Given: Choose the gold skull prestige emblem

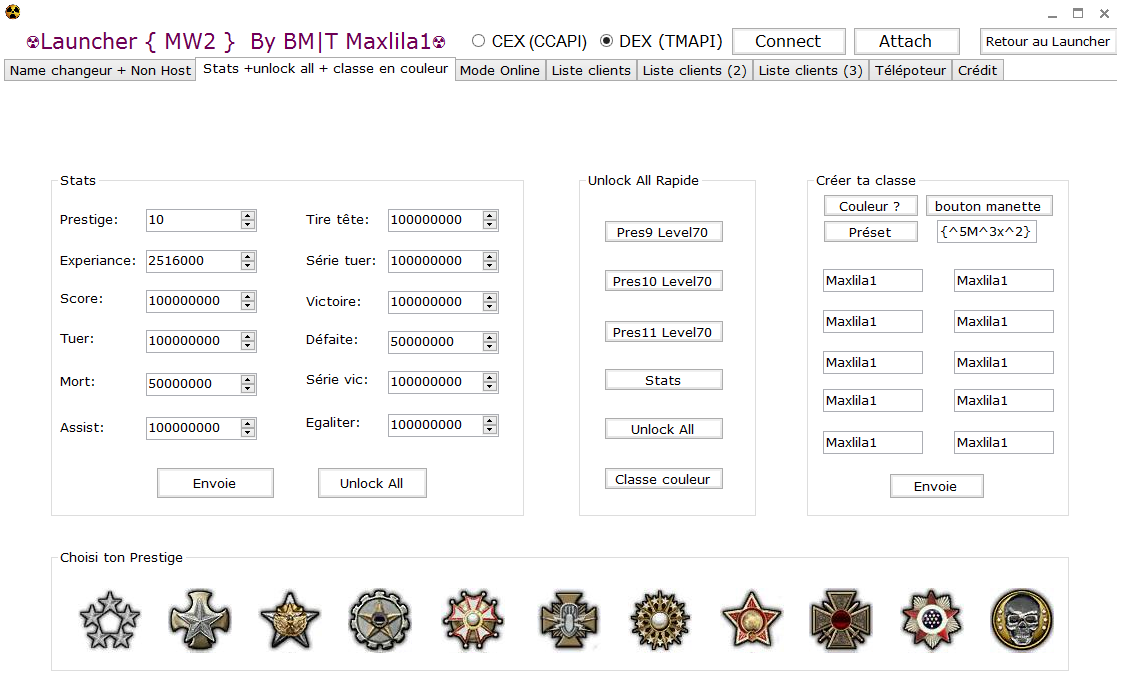Looking at the screenshot, I should coord(1022,620).
